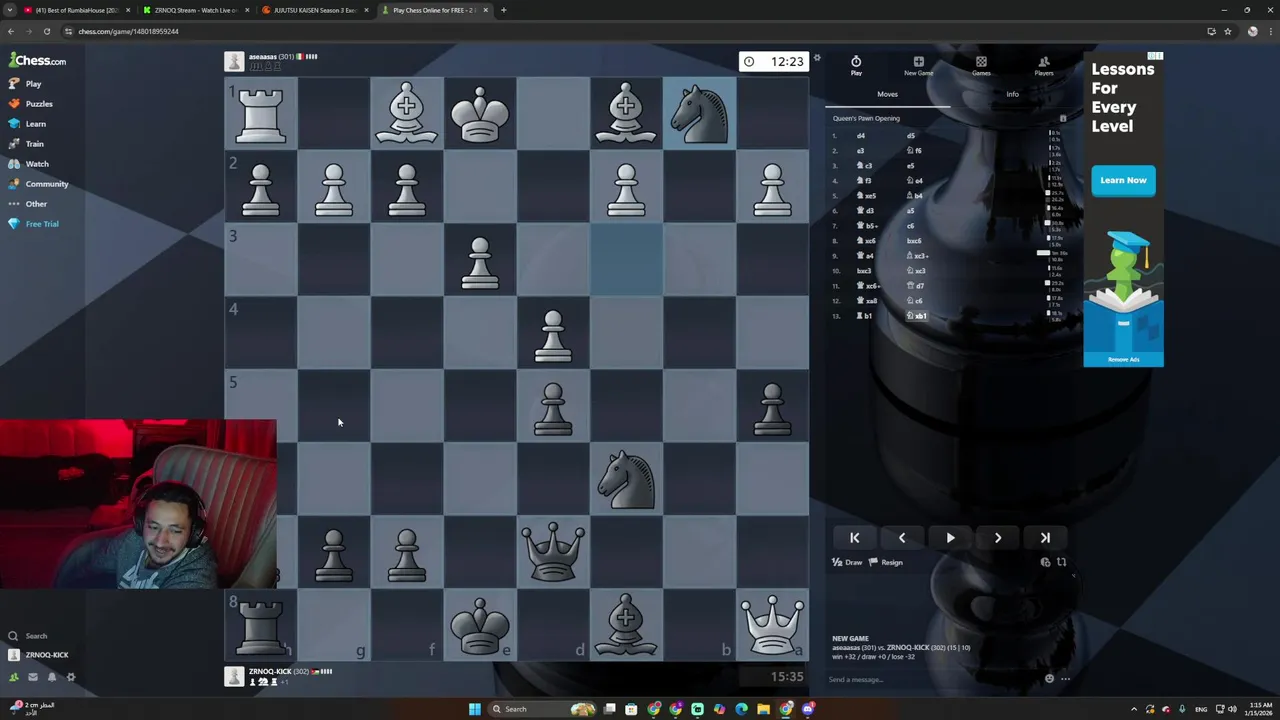
Task: Step back one move
Action: [x=902, y=538]
